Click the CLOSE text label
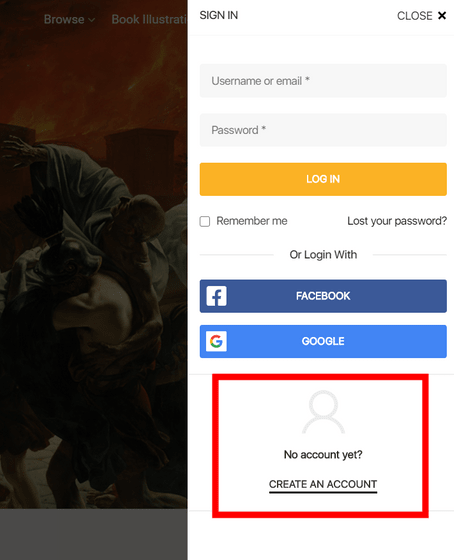The height and width of the screenshot is (560, 454). pyautogui.click(x=415, y=16)
